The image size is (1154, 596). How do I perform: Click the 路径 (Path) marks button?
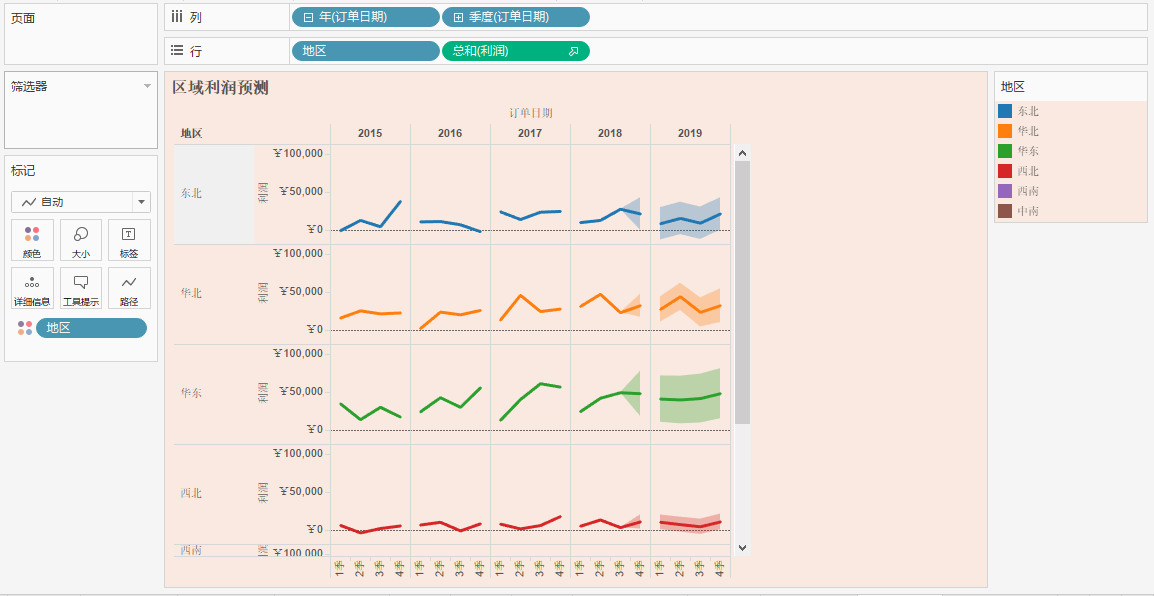click(x=129, y=288)
